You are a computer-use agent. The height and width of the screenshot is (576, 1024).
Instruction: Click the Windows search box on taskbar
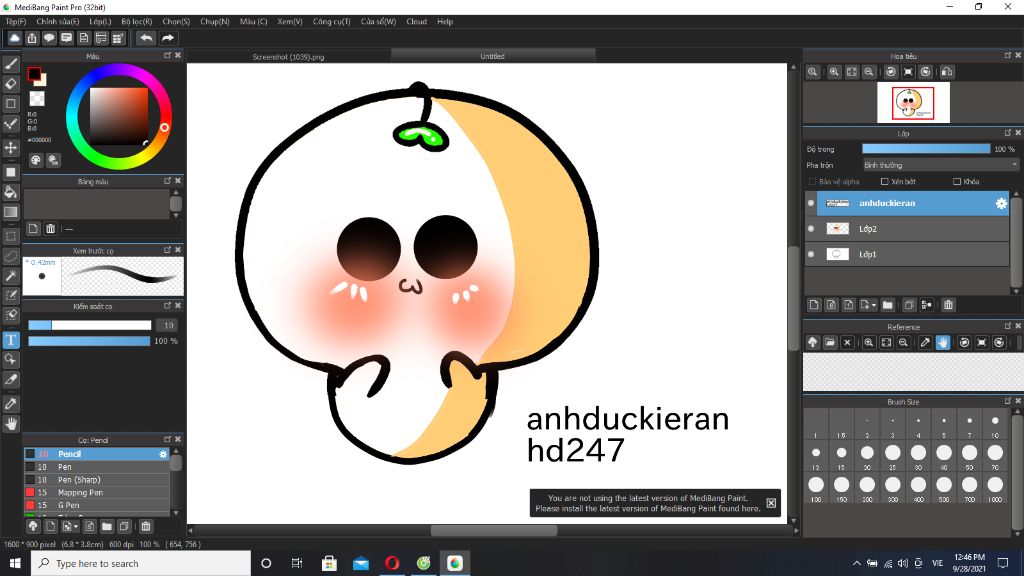pyautogui.click(x=140, y=563)
